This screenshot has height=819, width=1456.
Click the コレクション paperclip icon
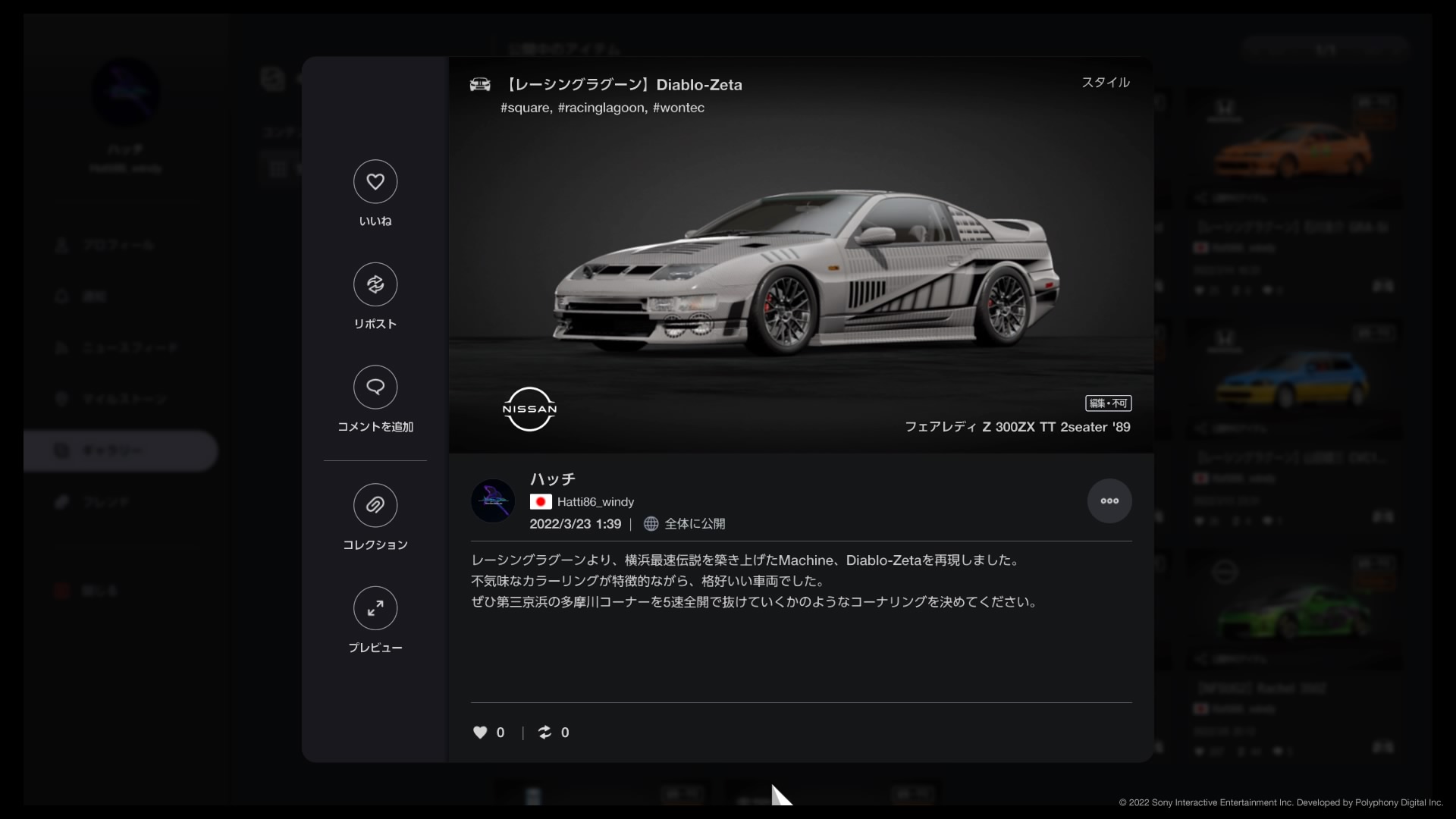[375, 505]
